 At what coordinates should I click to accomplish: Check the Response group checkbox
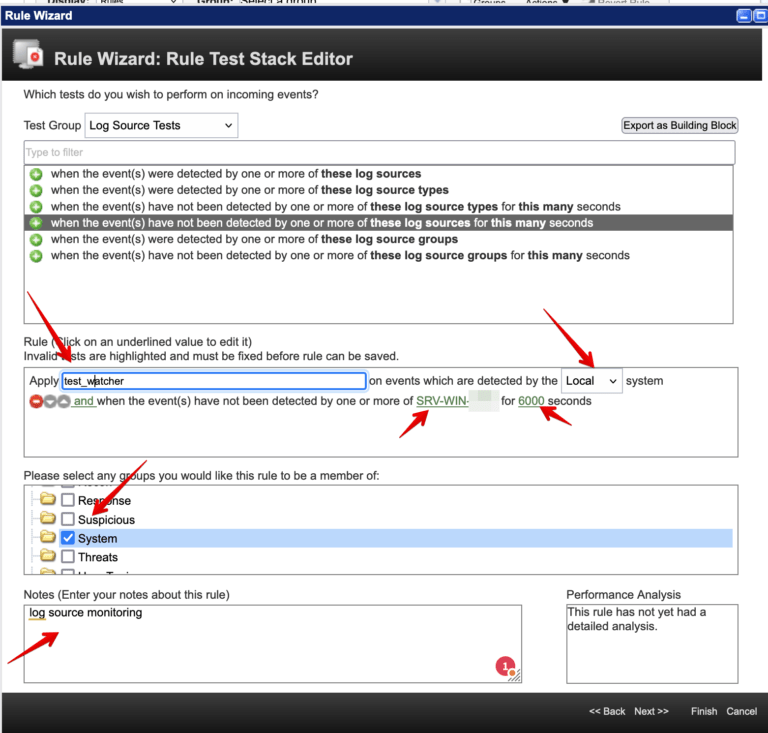(x=68, y=500)
